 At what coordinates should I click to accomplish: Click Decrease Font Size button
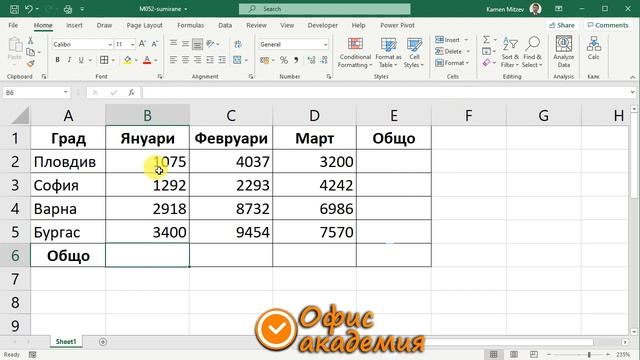tap(155, 44)
